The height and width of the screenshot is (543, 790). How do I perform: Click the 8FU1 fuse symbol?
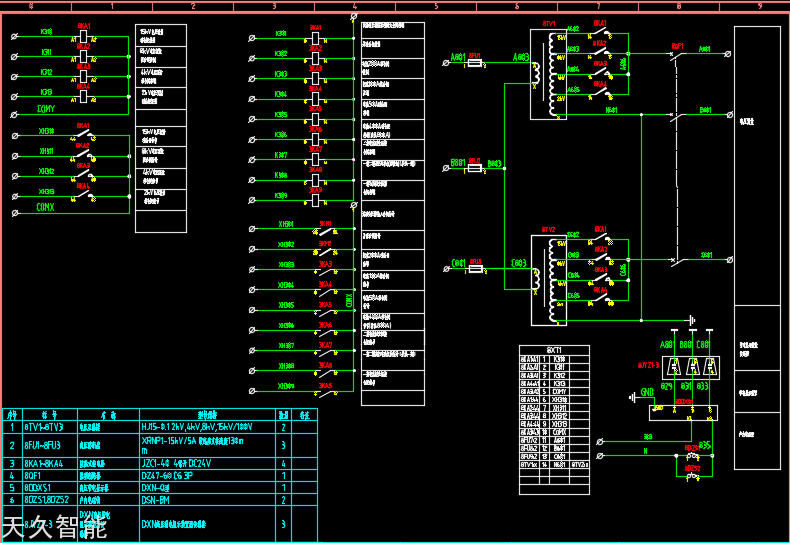click(475, 62)
